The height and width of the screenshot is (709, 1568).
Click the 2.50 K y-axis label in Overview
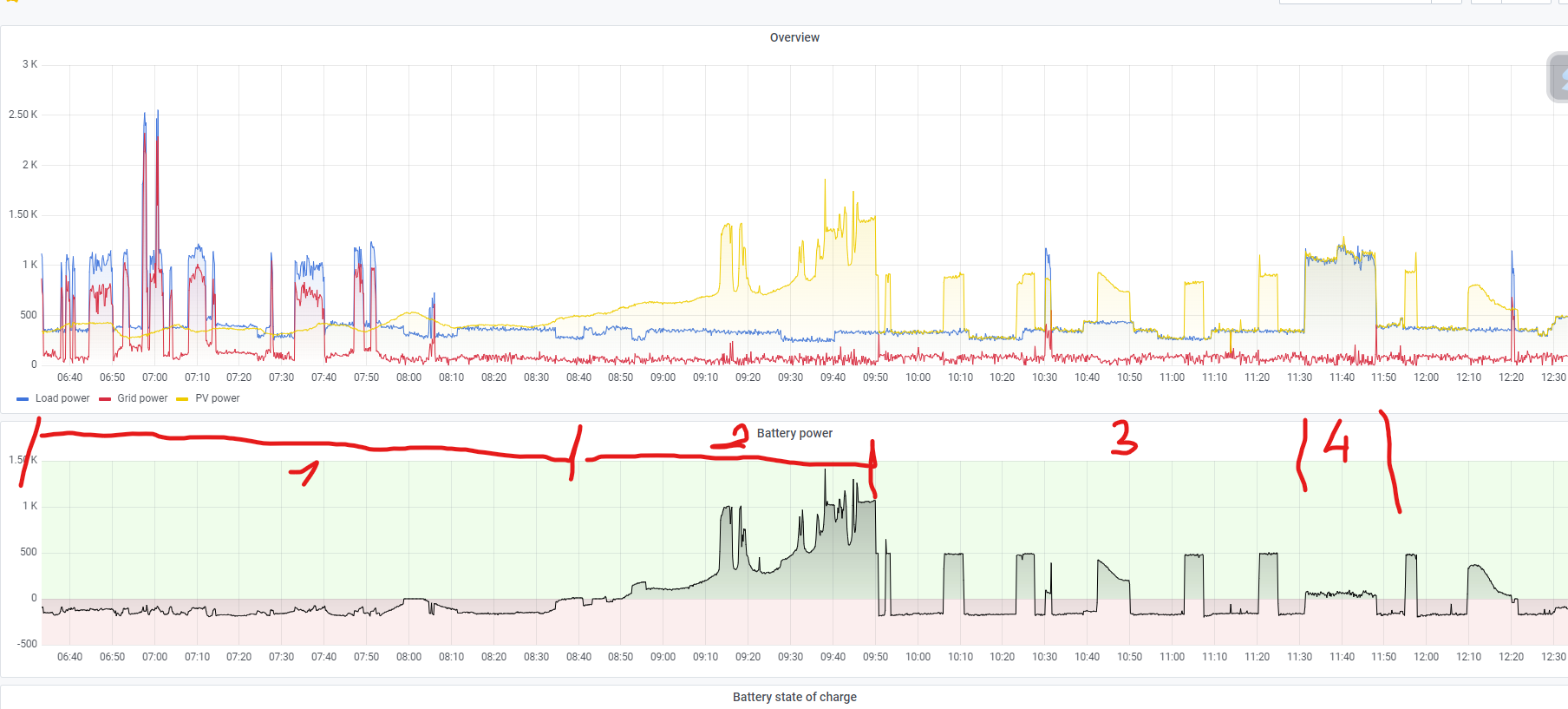coord(23,115)
